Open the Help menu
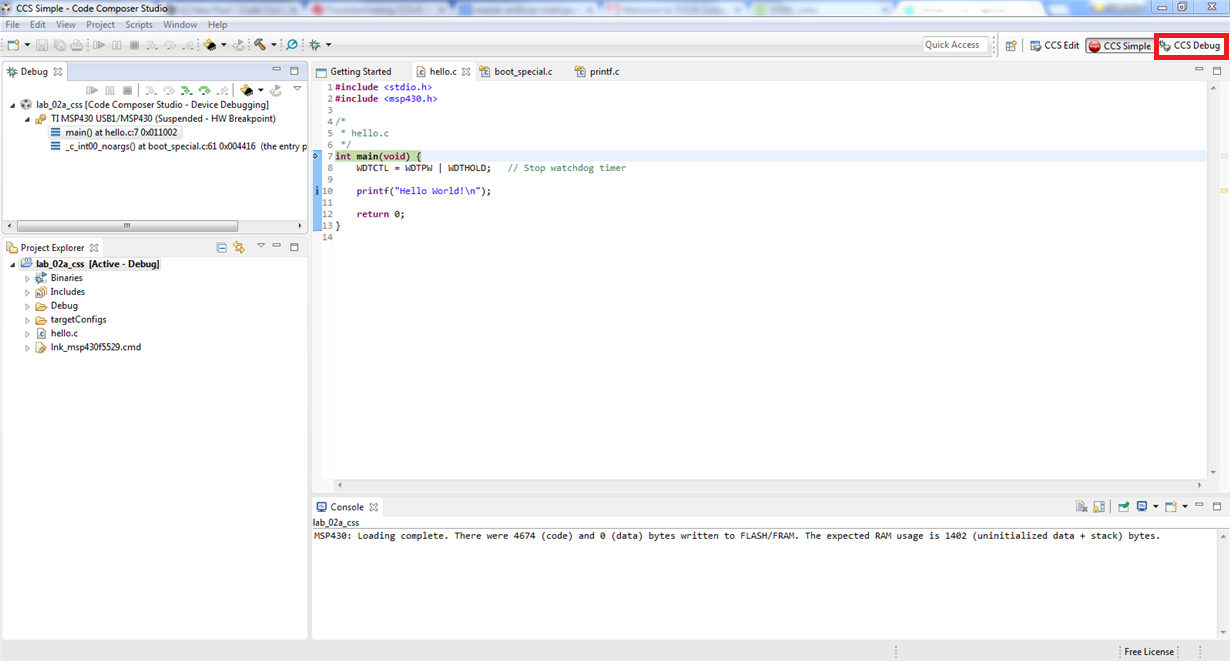Screen dimensions: 1230x661 point(217,24)
